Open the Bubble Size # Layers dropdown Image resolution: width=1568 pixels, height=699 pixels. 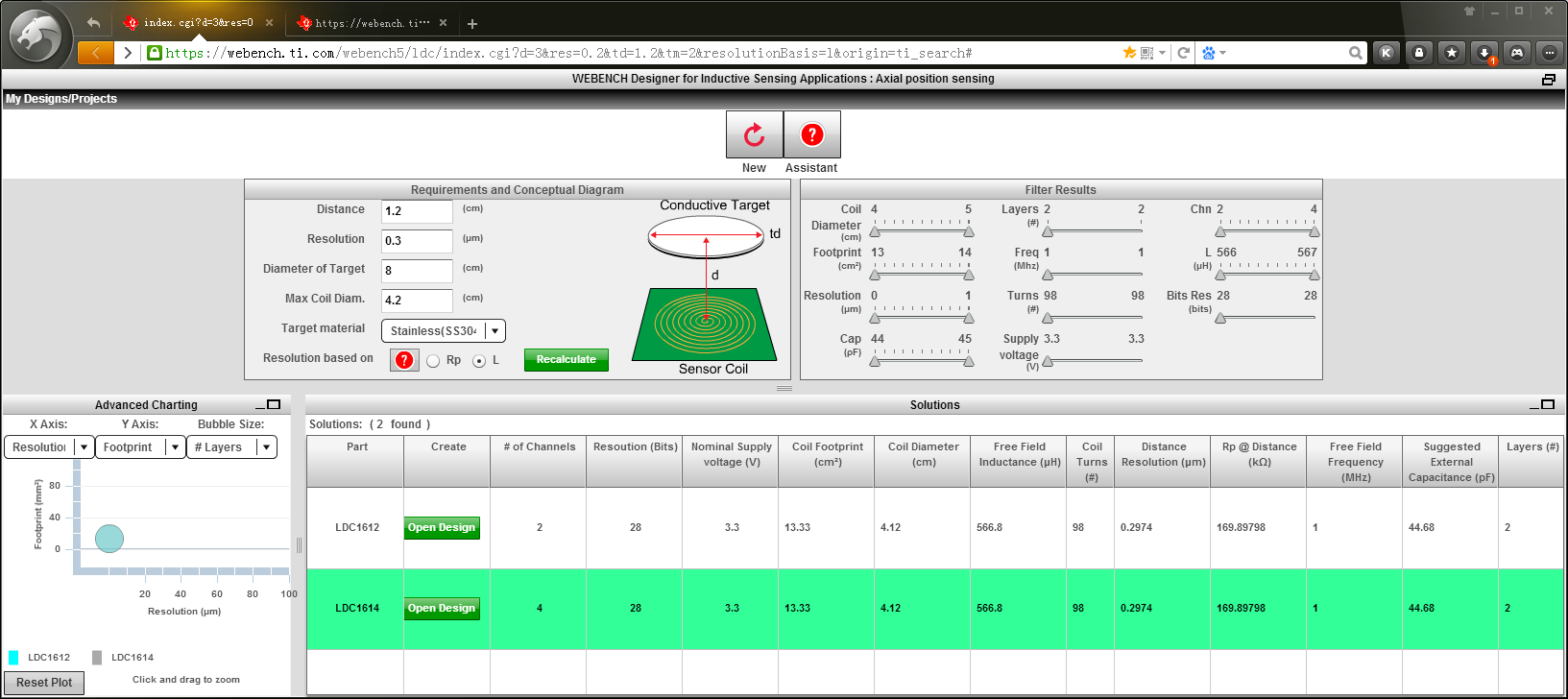[x=231, y=447]
